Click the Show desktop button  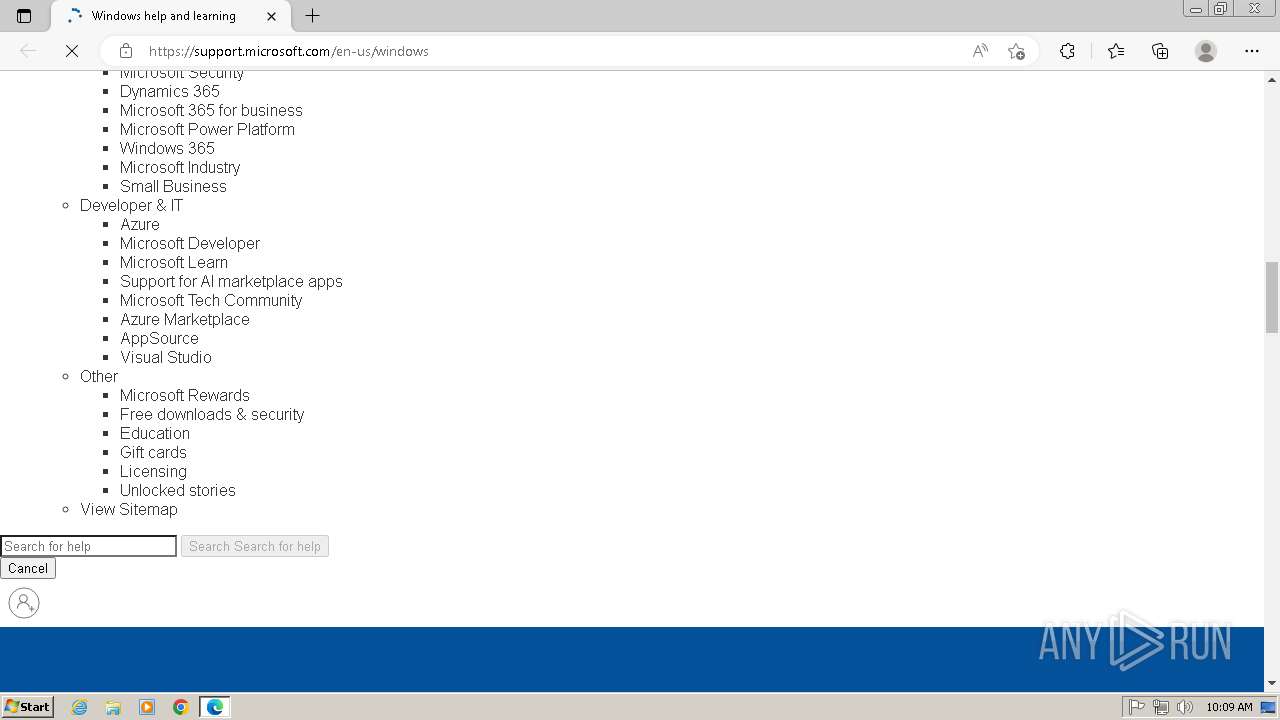coord(1269,707)
